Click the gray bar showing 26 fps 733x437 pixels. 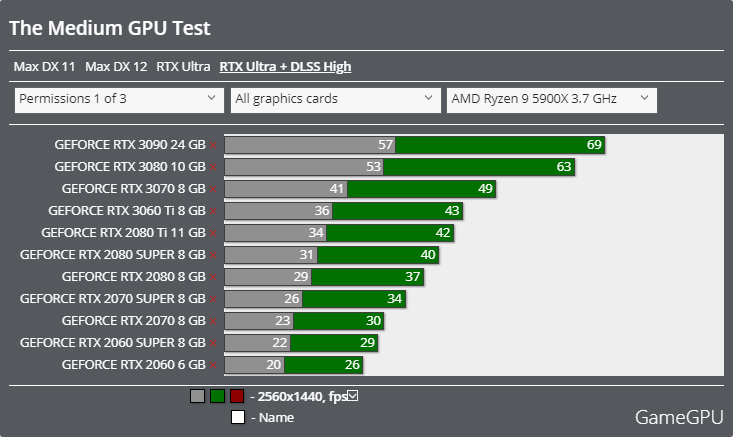(x=263, y=299)
